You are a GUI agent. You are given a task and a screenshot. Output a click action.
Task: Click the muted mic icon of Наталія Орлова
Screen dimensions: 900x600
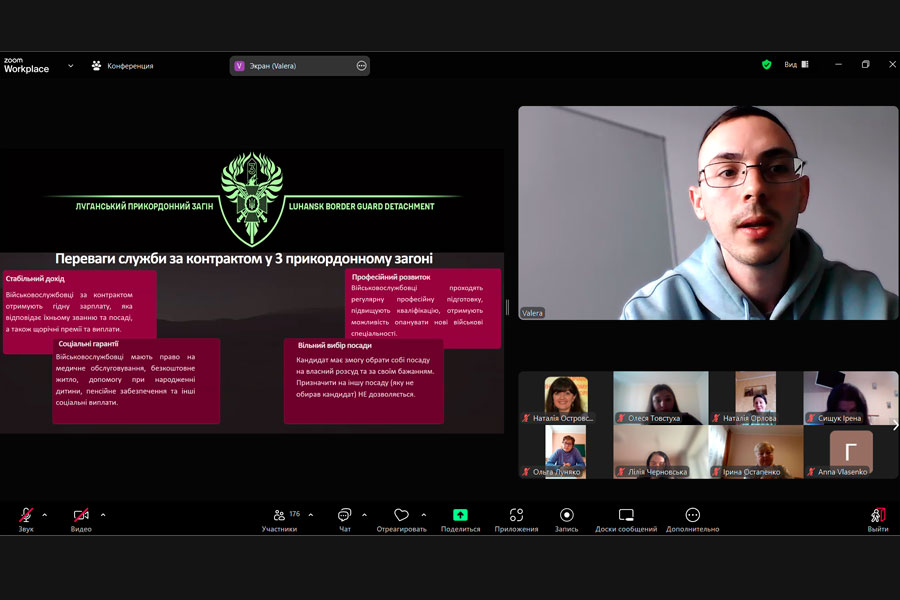[x=716, y=418]
